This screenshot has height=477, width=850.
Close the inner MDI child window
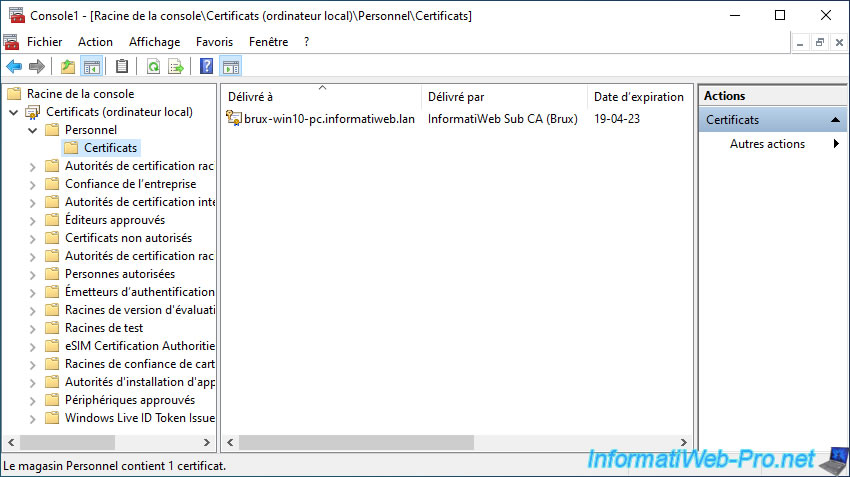(x=839, y=42)
